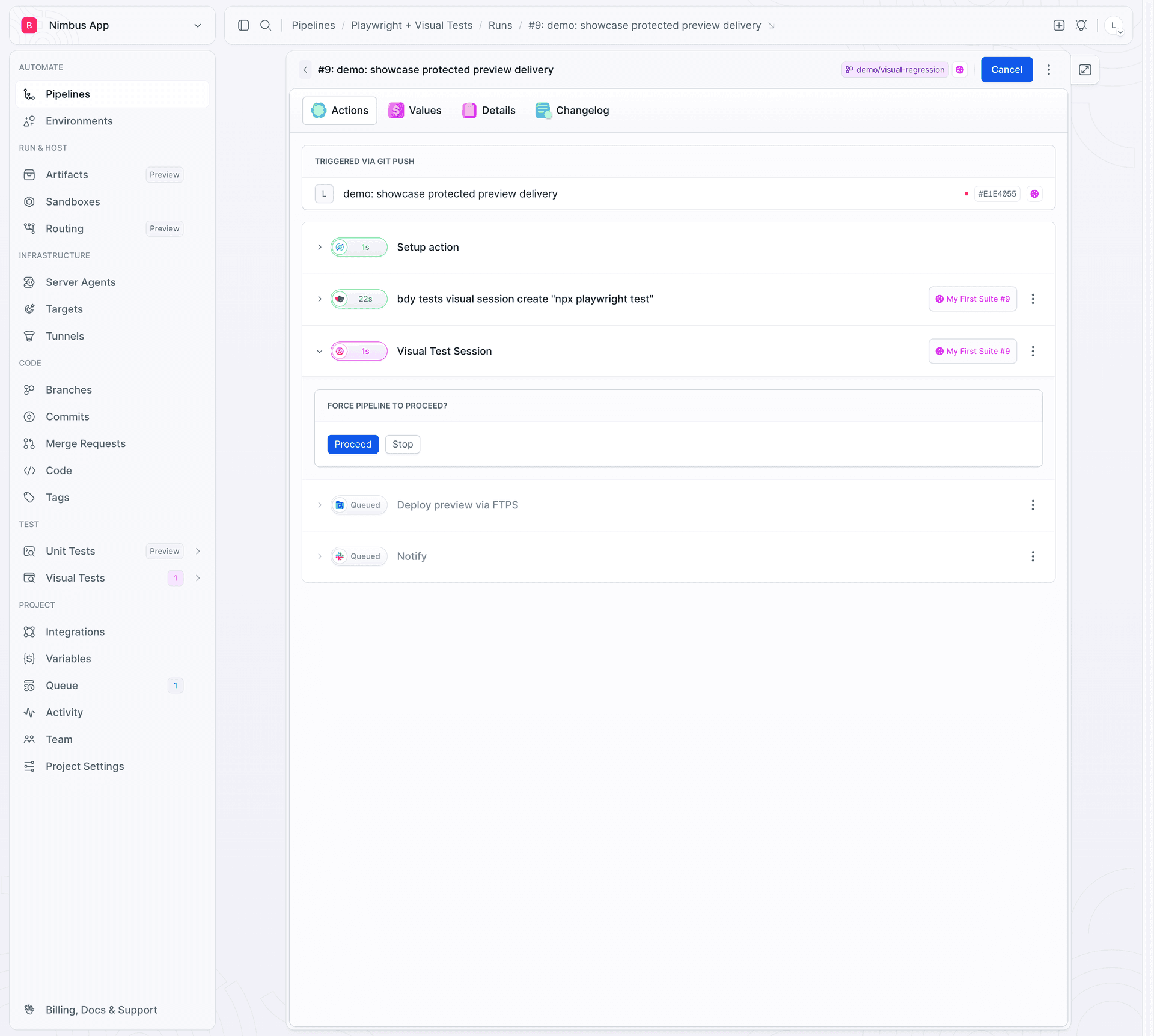Expand Unit Tests submenu chevron

[198, 551]
